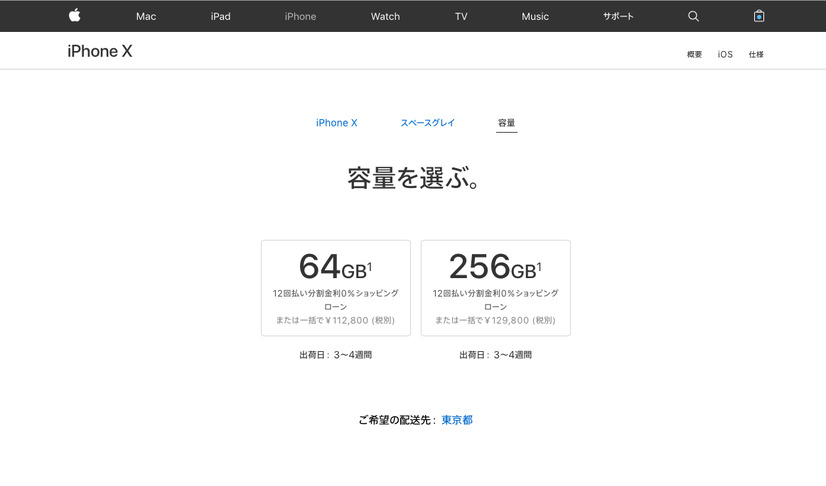Open the shopping bag icon

pyautogui.click(x=759, y=16)
